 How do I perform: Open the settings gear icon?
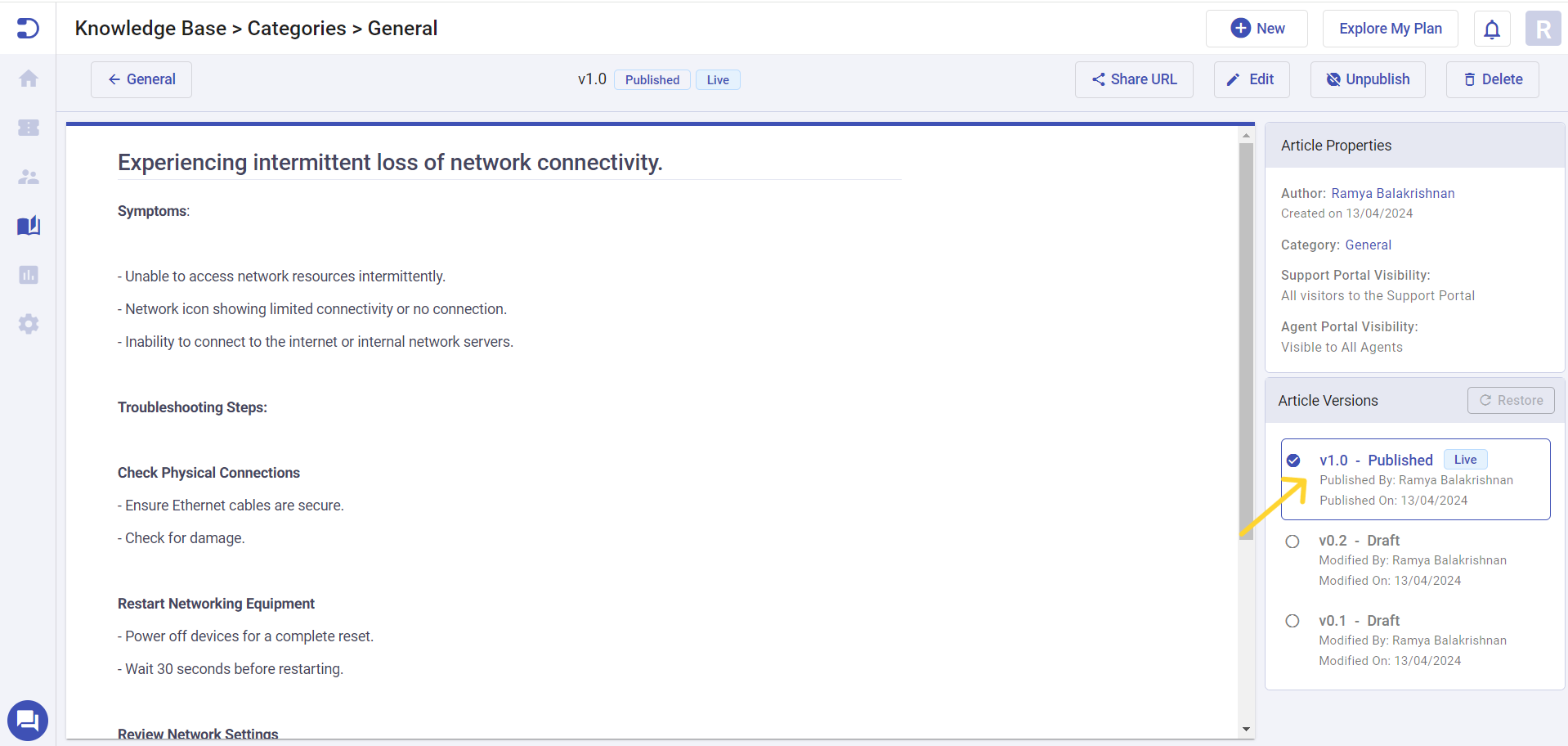pos(29,324)
